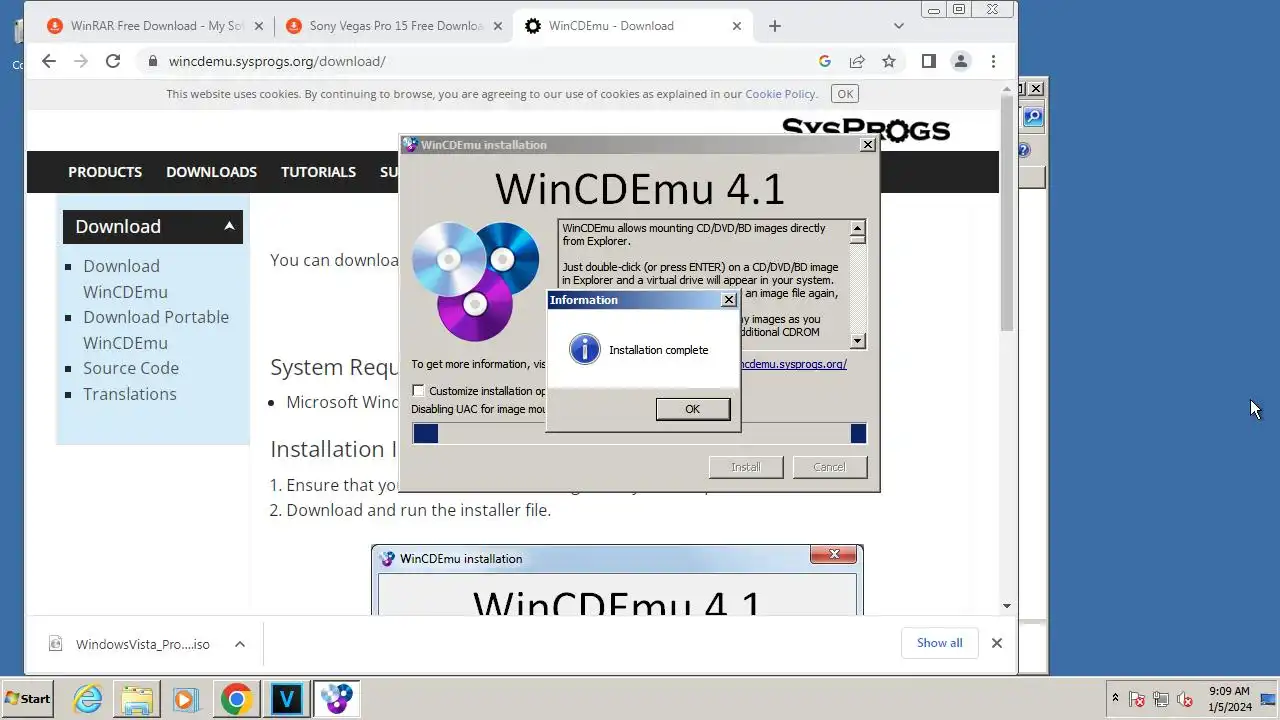Viewport: 1280px width, 720px height.
Task: Expand options for the WindowsVista iso download
Action: pyautogui.click(x=240, y=644)
